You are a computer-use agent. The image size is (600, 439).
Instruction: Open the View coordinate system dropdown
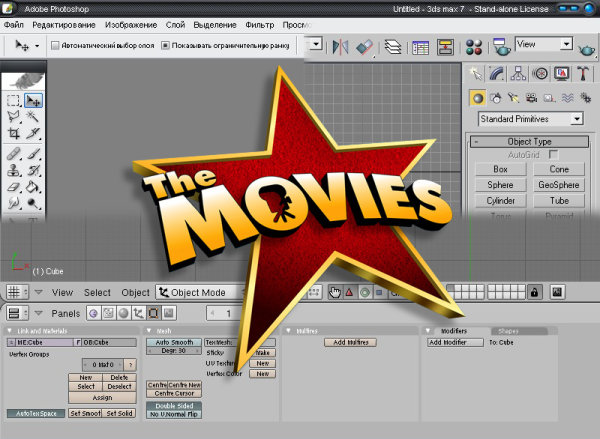[544, 44]
